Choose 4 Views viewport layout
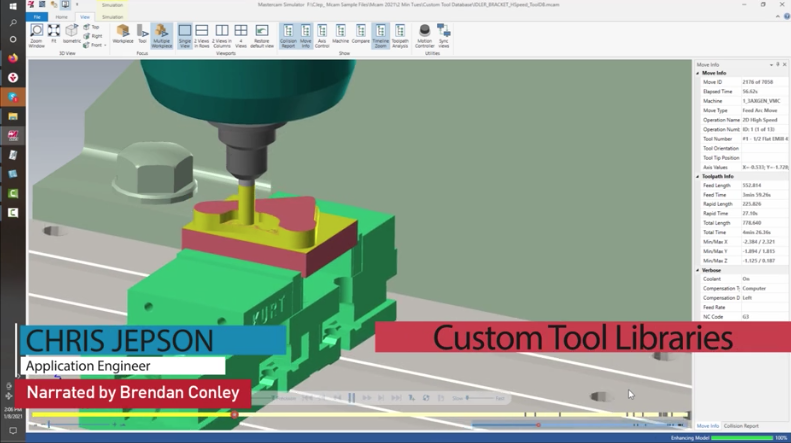This screenshot has height=443, width=791. [x=241, y=36]
